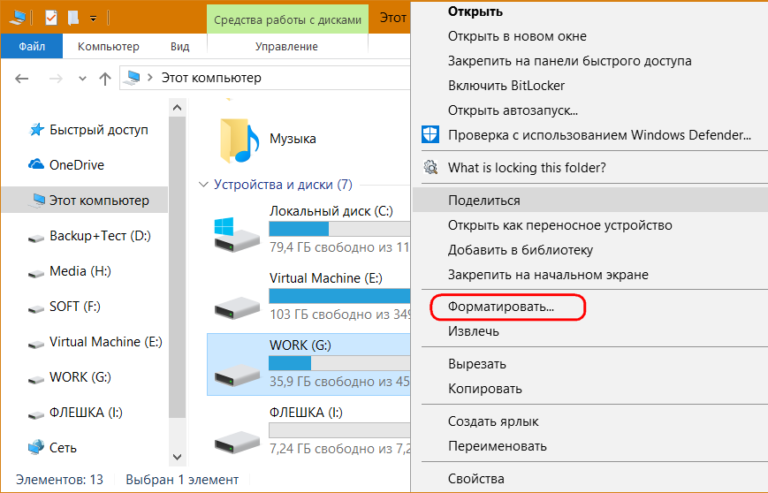768x493 pixels.
Task: Click the WORK (G:) usage bar
Action: [339, 363]
